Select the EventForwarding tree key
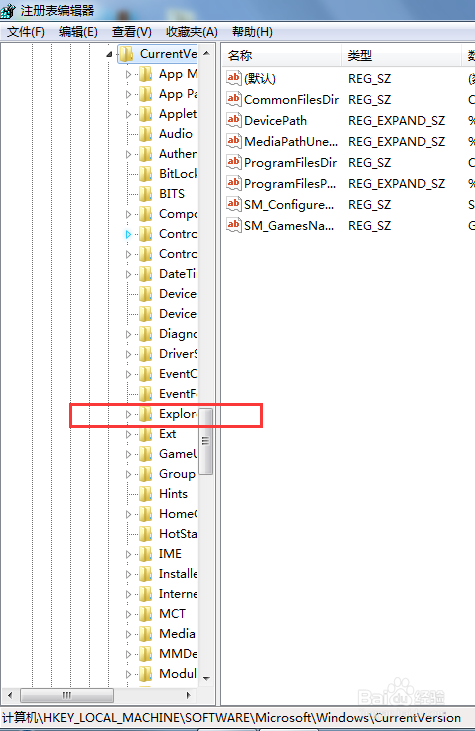This screenshot has width=475, height=731. [x=178, y=393]
